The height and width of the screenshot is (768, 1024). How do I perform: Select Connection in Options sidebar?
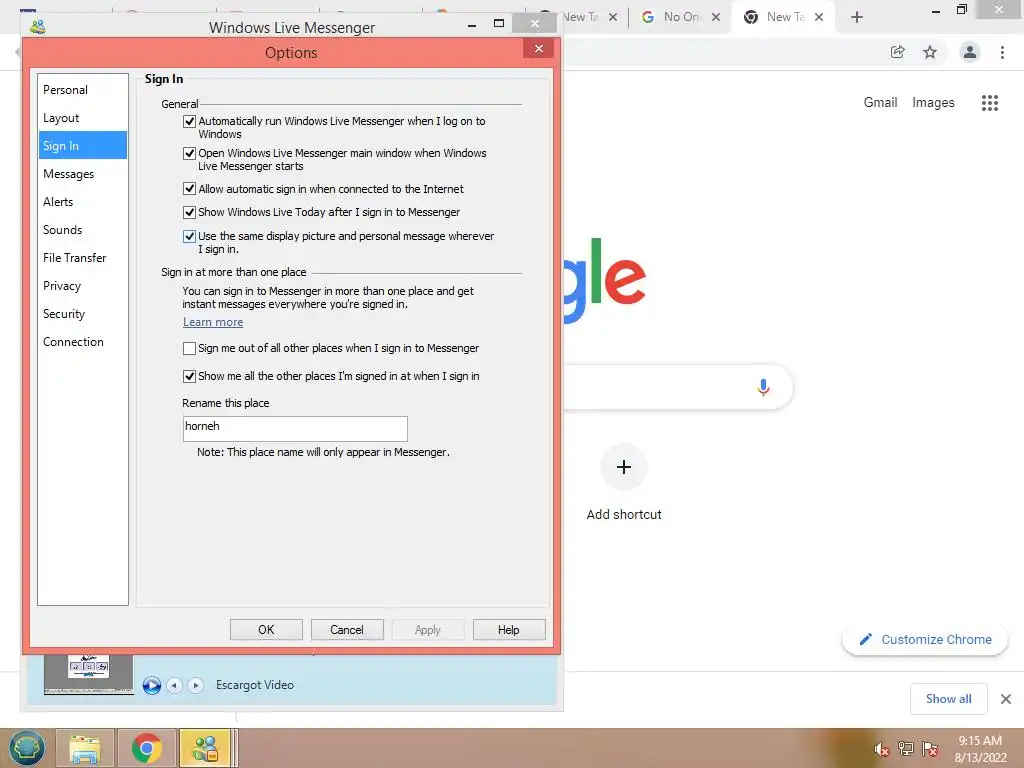click(82, 342)
